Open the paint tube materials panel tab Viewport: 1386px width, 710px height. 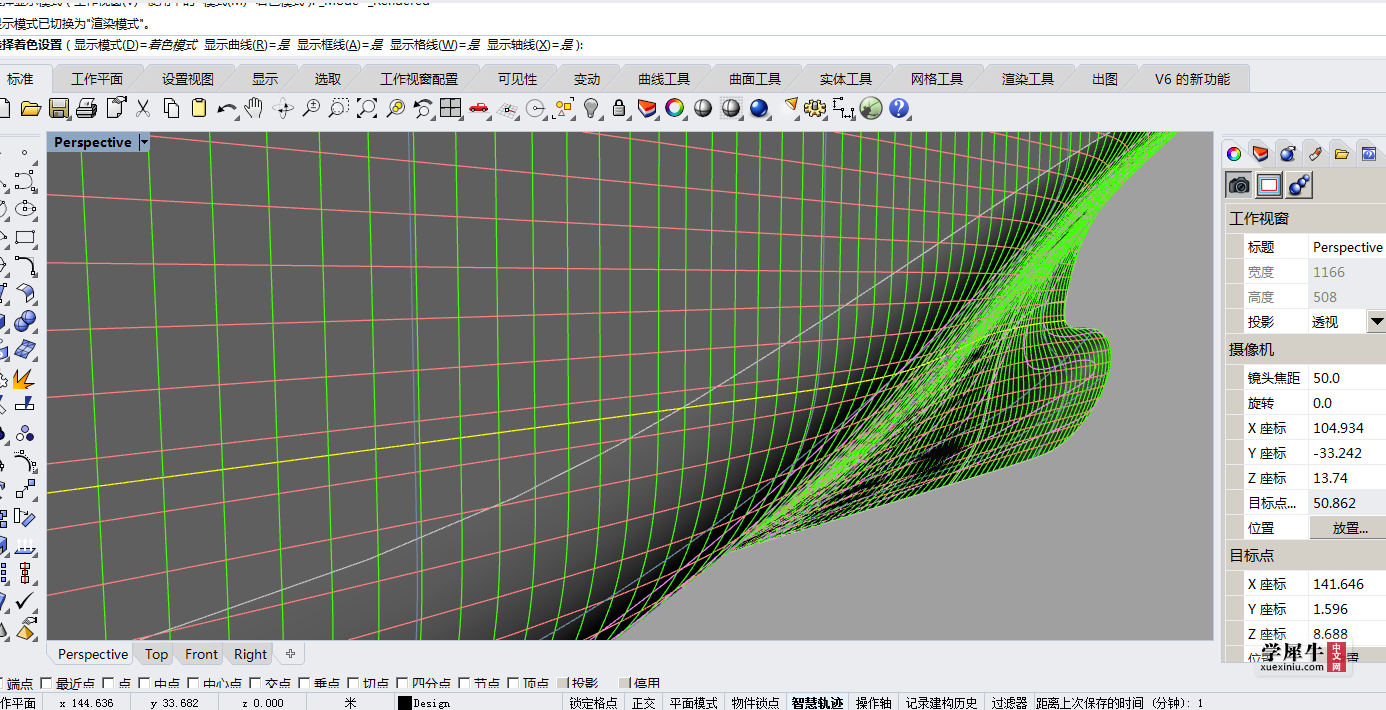pyautogui.click(x=1315, y=153)
